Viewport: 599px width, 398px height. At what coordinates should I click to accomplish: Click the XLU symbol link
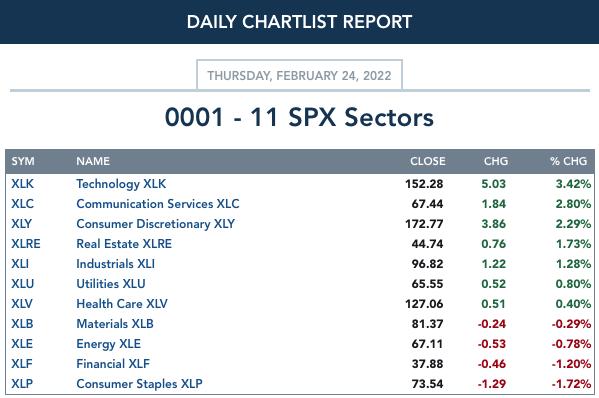tap(23, 284)
